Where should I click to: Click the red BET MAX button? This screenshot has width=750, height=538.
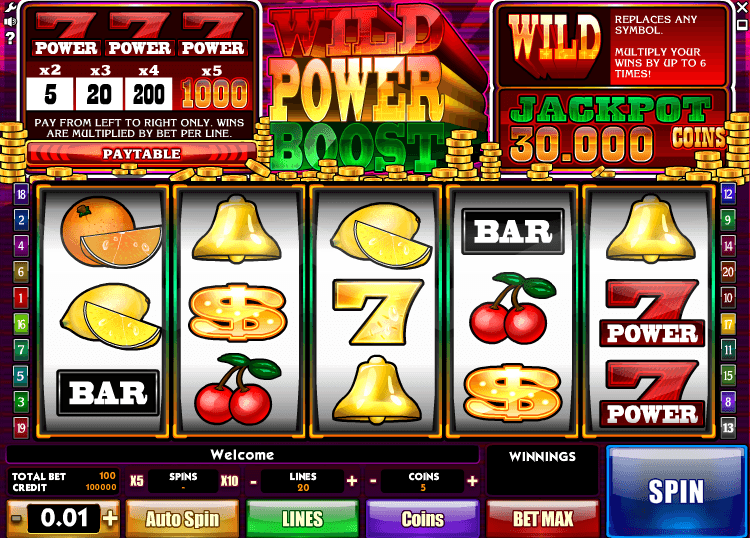point(542,518)
